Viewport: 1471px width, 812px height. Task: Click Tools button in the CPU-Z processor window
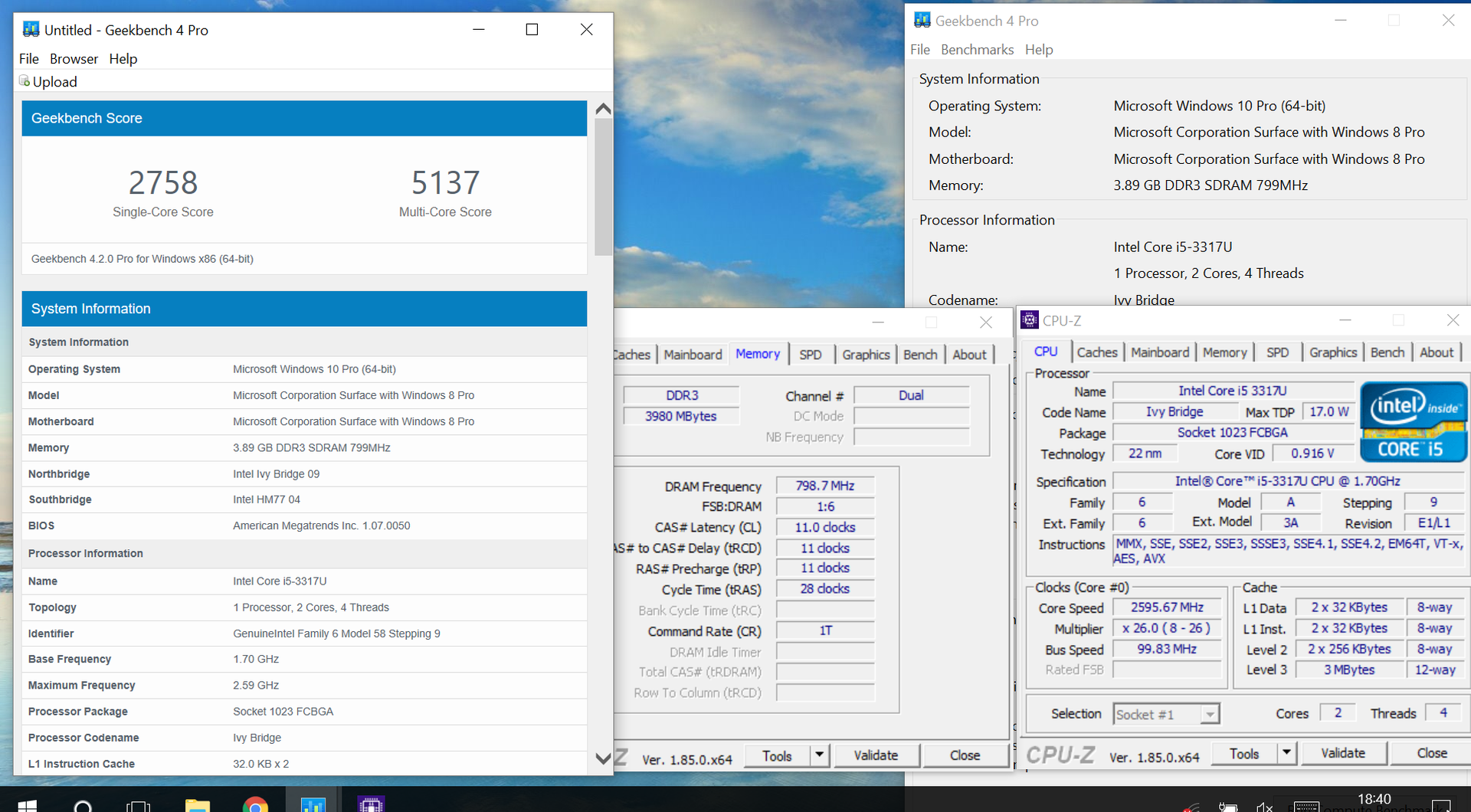click(1244, 753)
